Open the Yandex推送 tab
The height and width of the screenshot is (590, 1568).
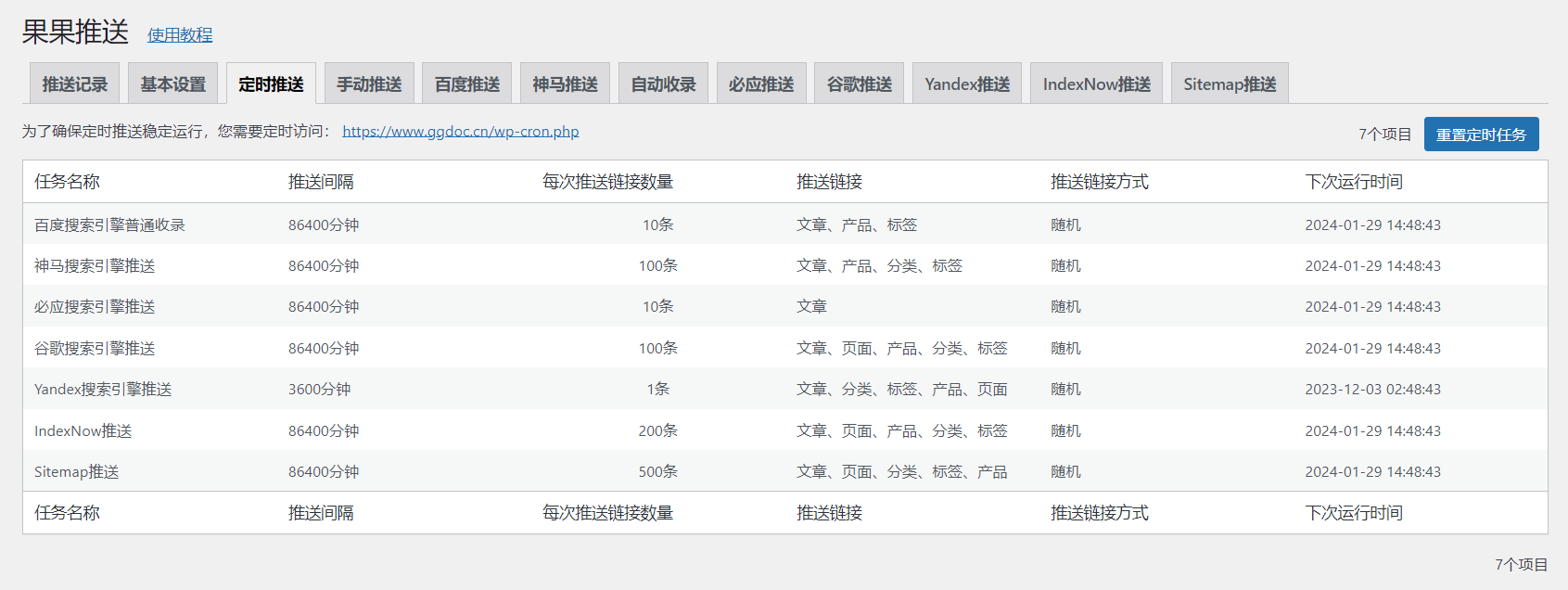pyautogui.click(x=967, y=83)
